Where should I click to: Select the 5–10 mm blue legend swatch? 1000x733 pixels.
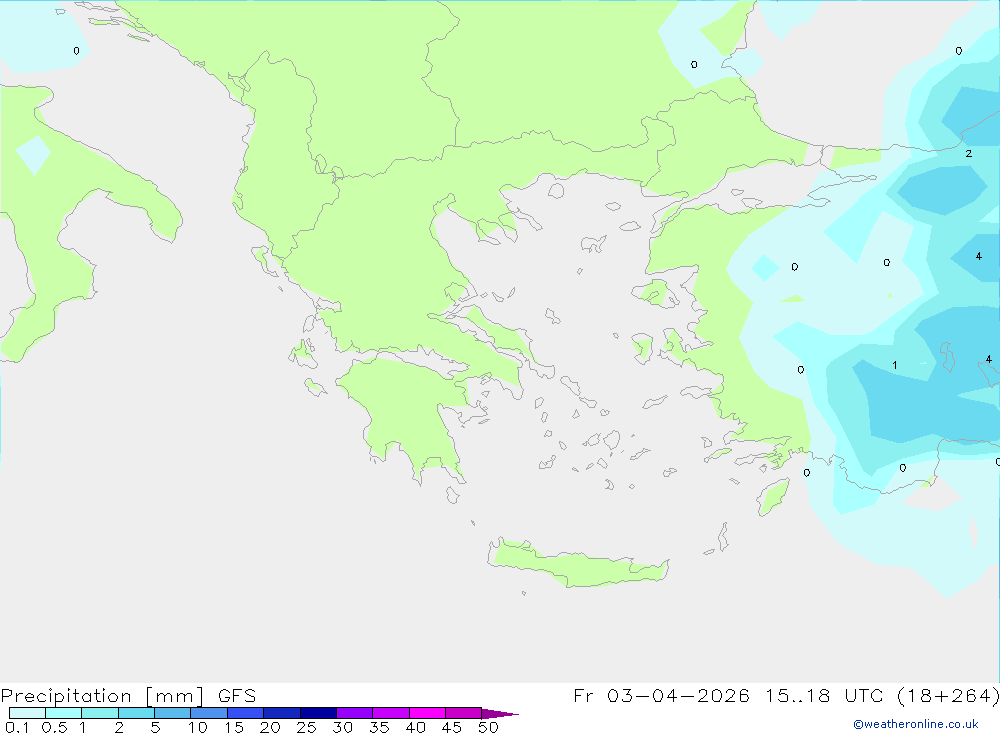[173, 713]
